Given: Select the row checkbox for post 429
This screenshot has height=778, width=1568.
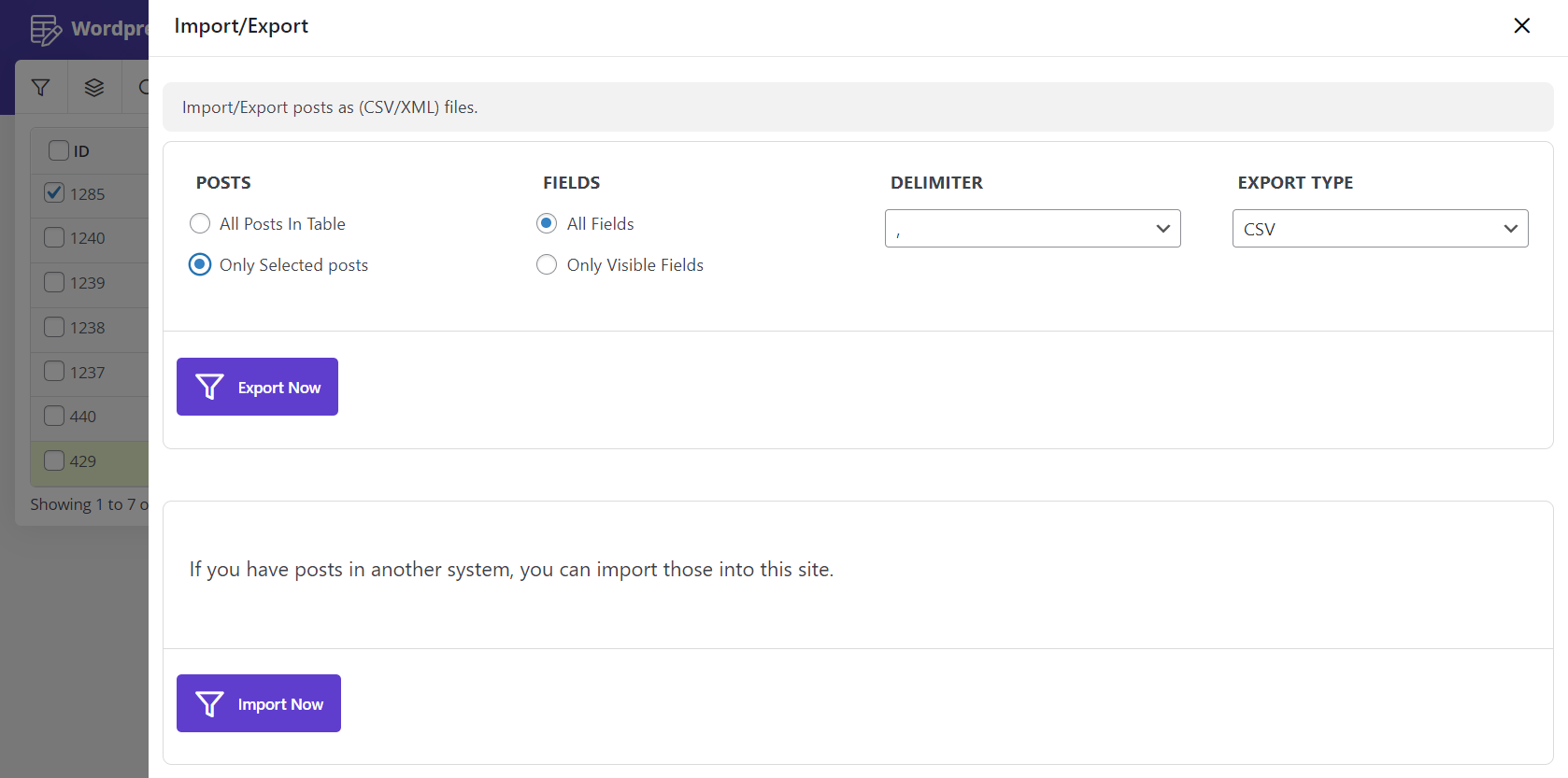Looking at the screenshot, I should [x=54, y=460].
